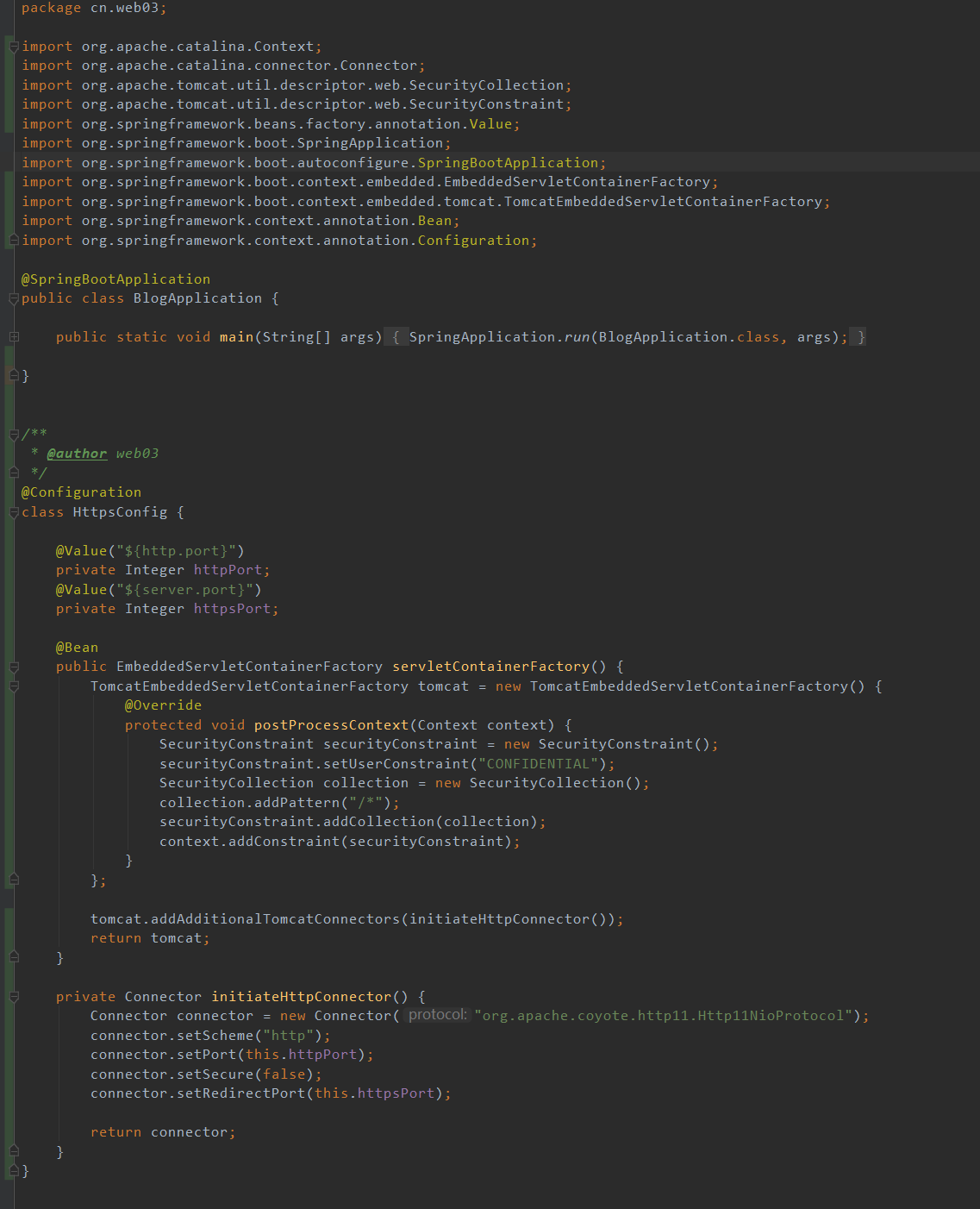Collapse the servletContainerFactory method fold marker
Viewport: 980px width, 1209px height.
(x=14, y=667)
